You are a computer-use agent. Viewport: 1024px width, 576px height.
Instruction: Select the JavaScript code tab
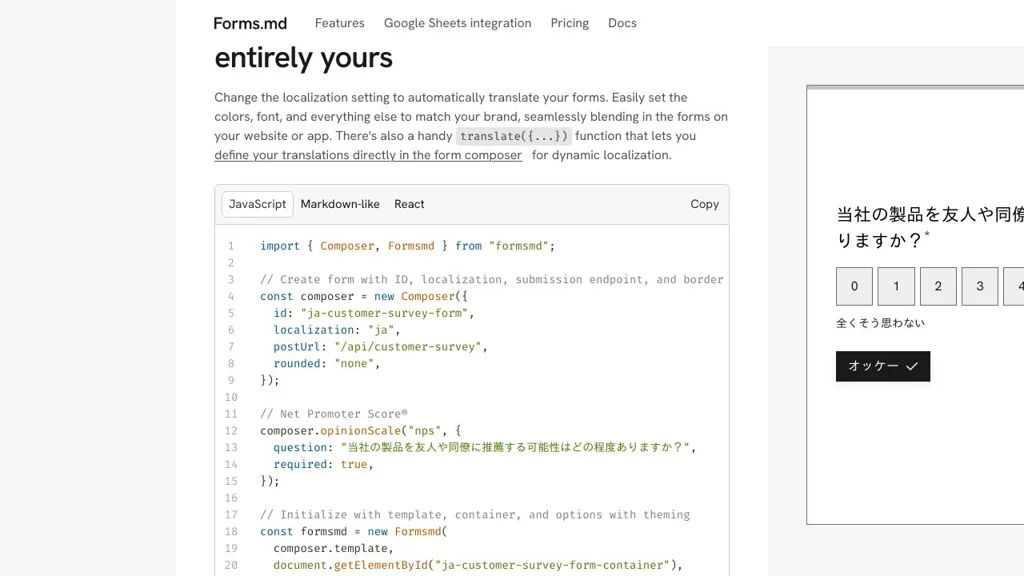257,204
